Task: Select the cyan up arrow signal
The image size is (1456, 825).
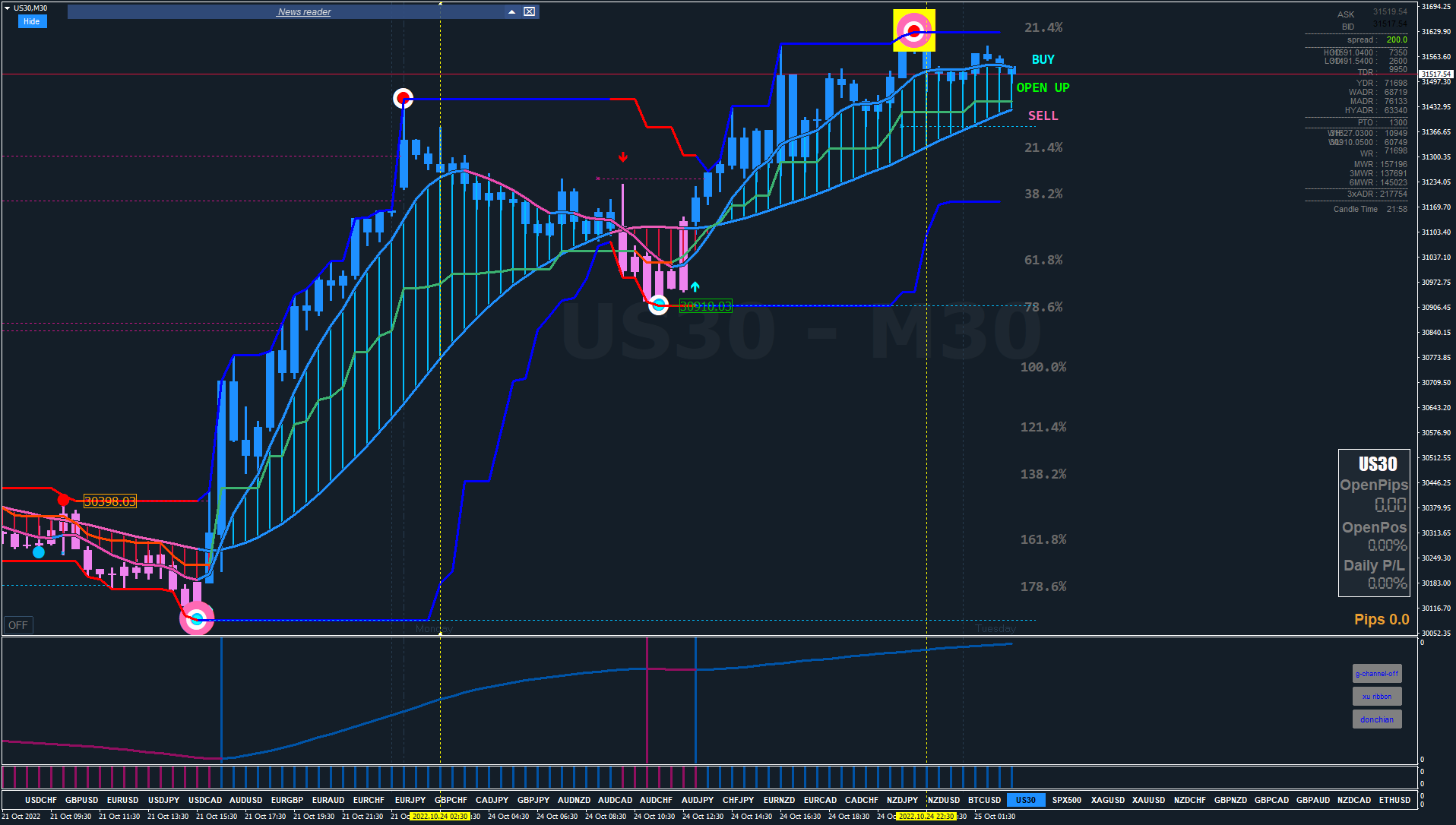Action: (x=695, y=287)
